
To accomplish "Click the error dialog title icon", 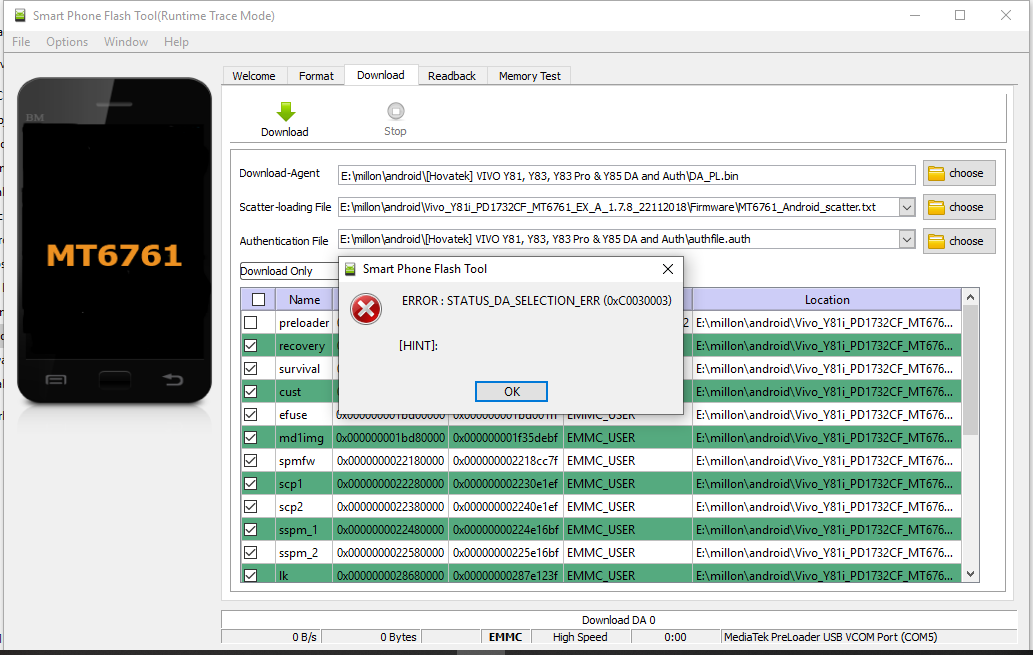I will pos(350,269).
